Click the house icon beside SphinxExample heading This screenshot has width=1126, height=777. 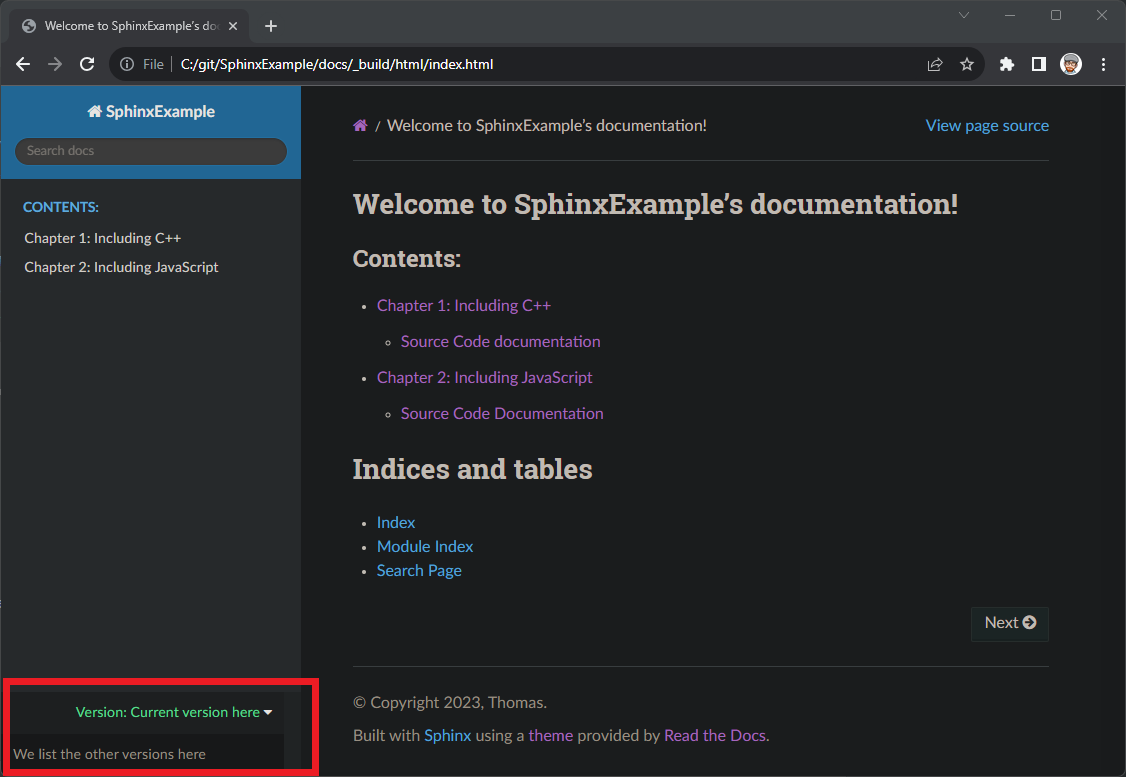95,111
